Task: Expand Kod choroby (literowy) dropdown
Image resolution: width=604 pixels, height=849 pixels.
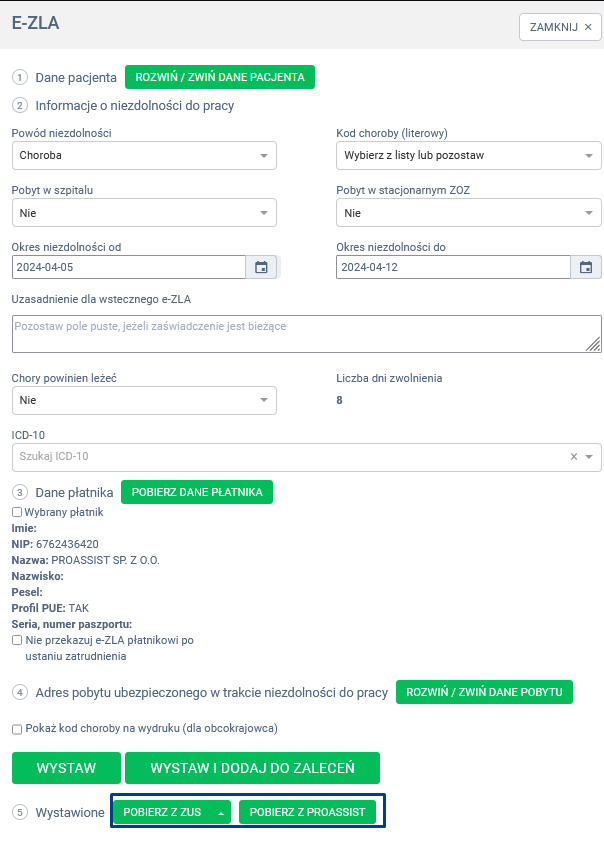Action: click(x=468, y=156)
